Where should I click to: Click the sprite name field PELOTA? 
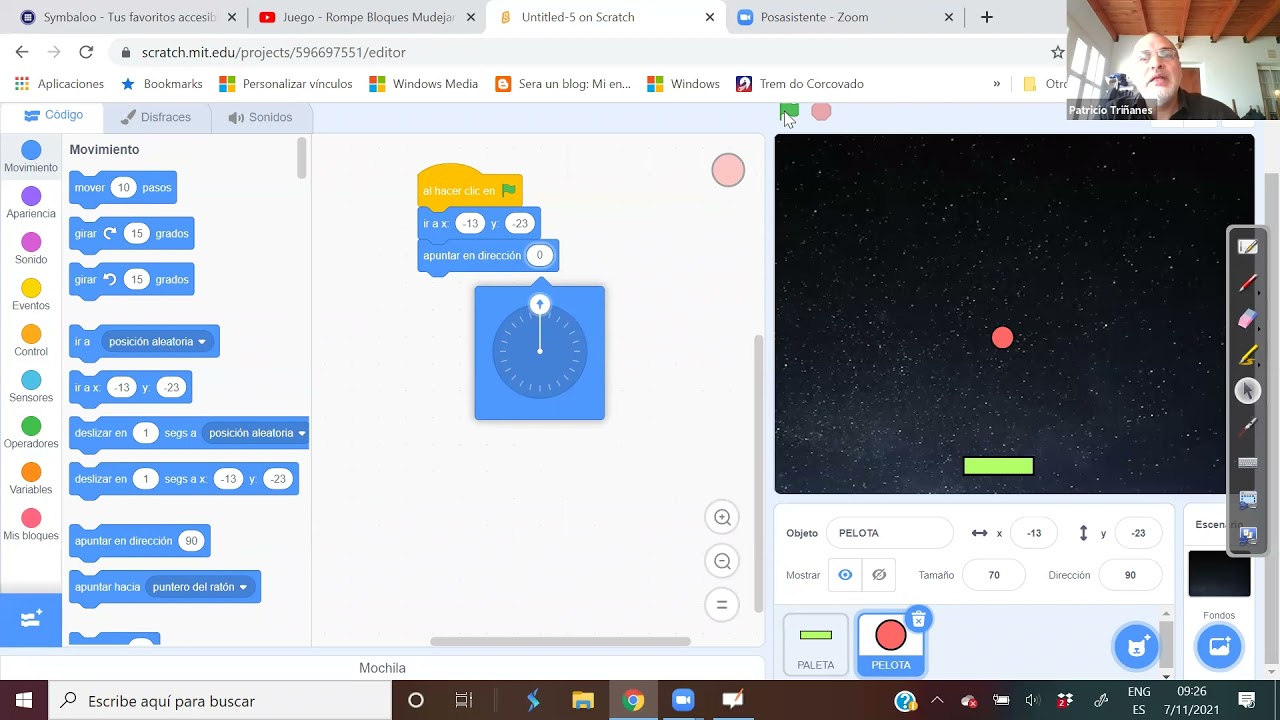click(x=890, y=533)
